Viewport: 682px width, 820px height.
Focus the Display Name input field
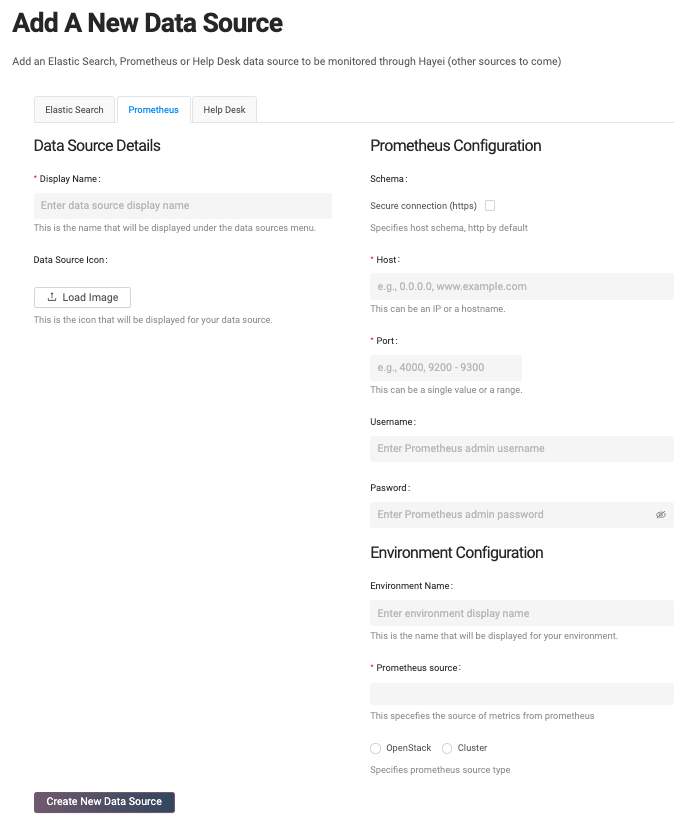(183, 206)
